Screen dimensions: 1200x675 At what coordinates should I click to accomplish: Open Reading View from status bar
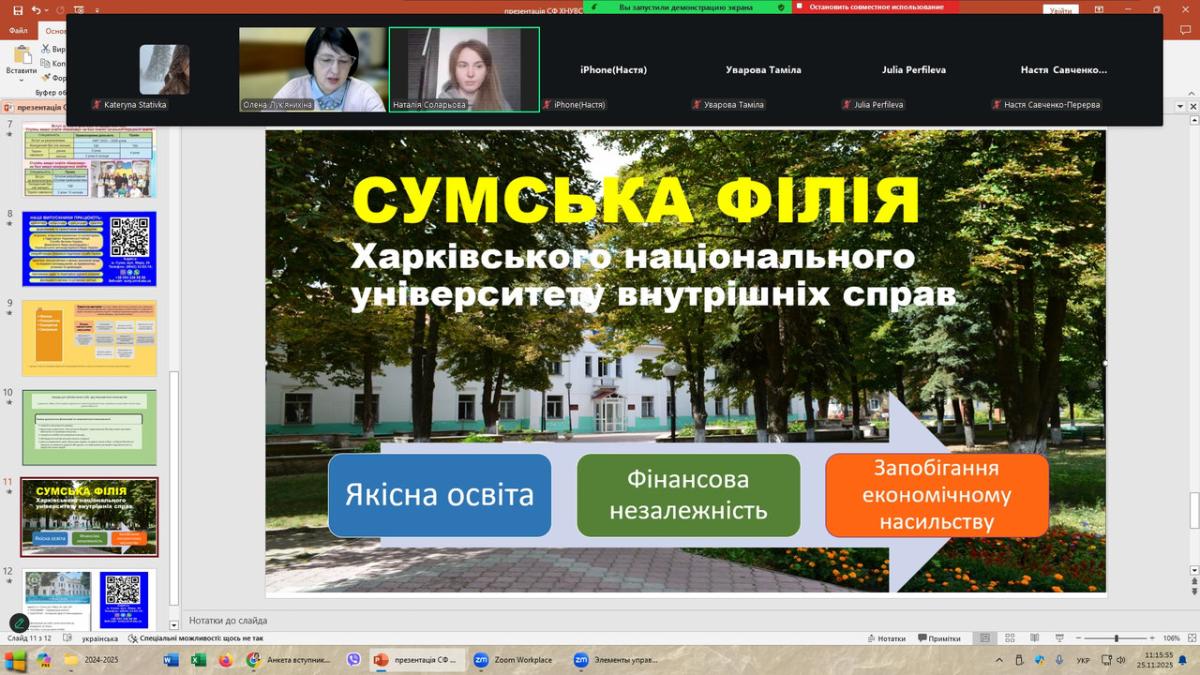coord(1033,638)
